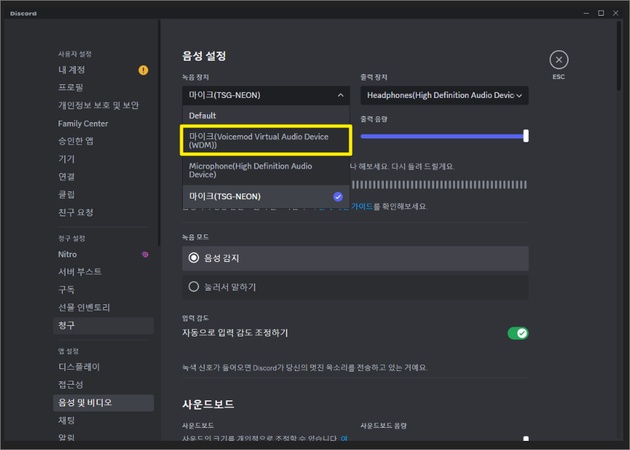Open 선물 인벤토리 page

point(84,307)
